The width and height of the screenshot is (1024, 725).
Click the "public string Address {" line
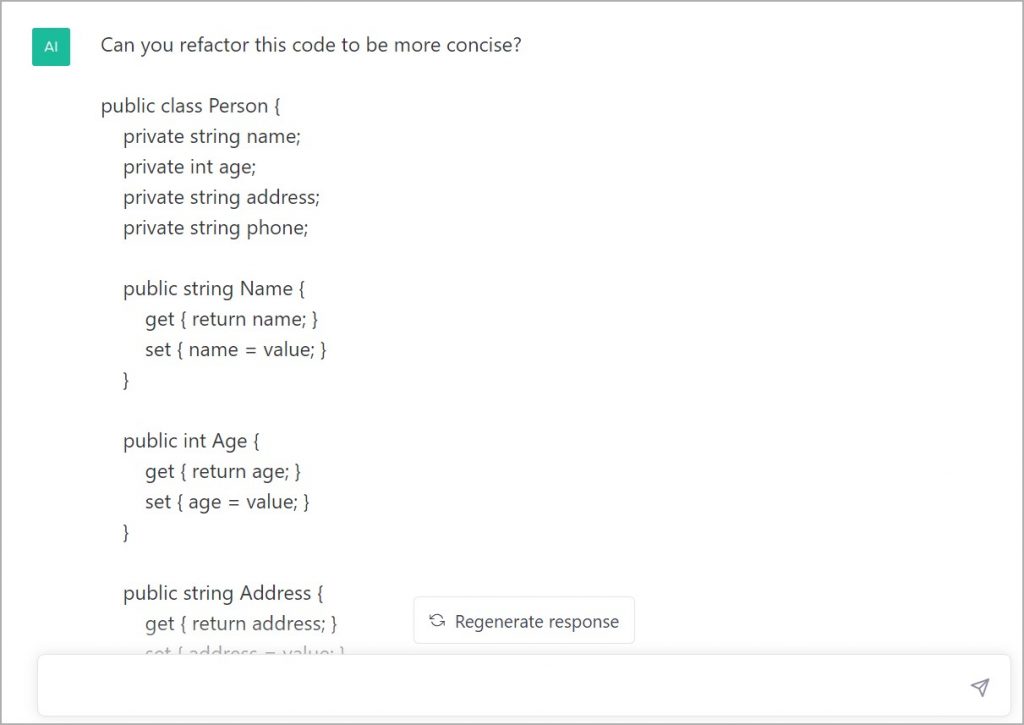223,593
